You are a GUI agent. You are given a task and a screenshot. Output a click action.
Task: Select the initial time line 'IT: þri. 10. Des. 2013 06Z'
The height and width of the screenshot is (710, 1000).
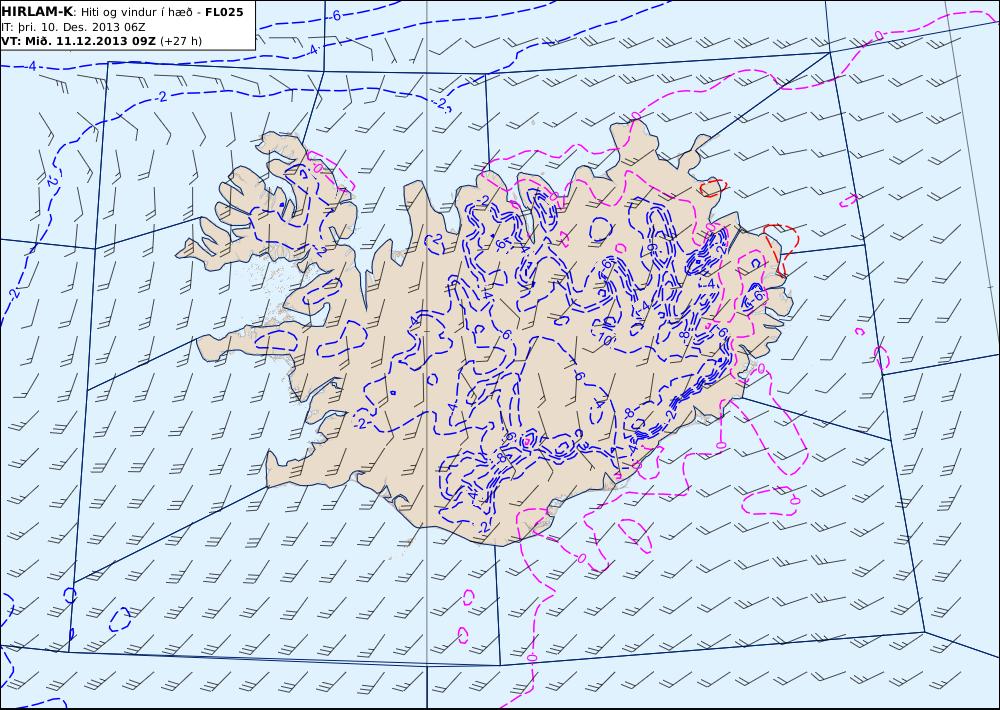tap(73, 27)
